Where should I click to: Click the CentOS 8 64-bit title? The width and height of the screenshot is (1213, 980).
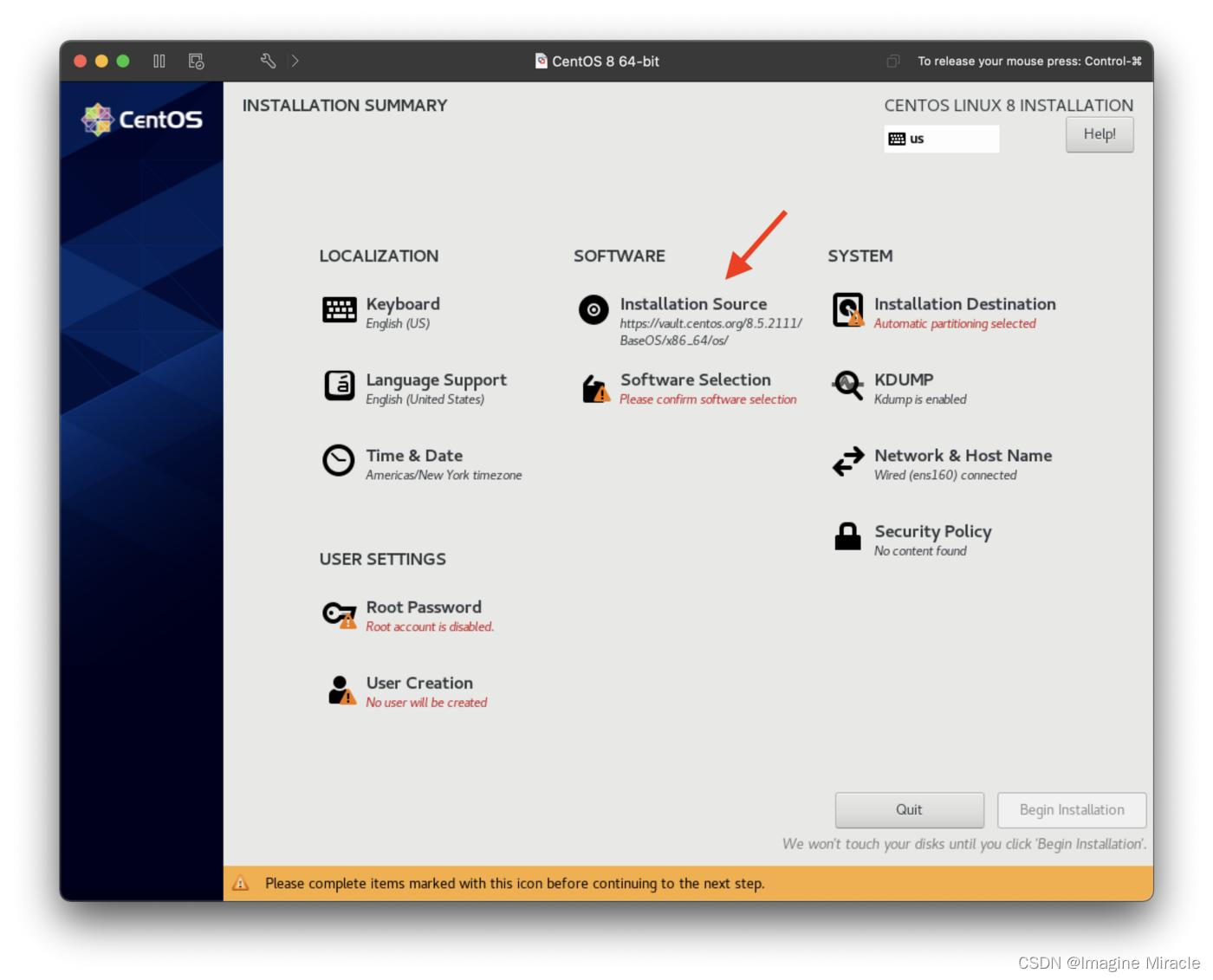(597, 61)
